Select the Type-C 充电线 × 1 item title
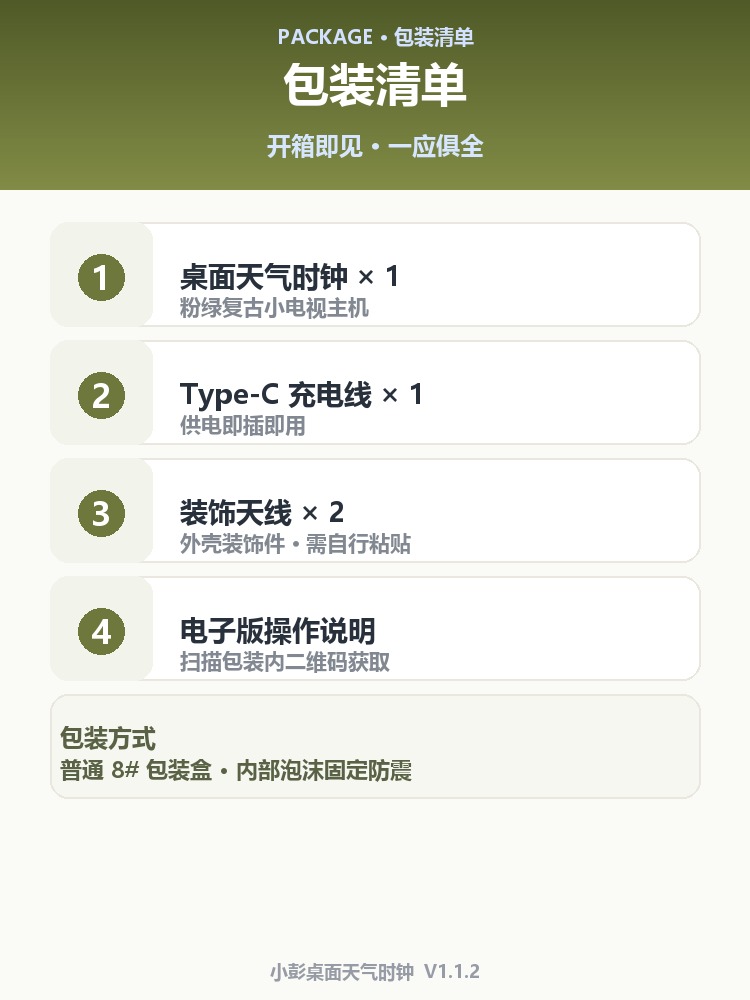Image resolution: width=750 pixels, height=1000 pixels. 301,395
